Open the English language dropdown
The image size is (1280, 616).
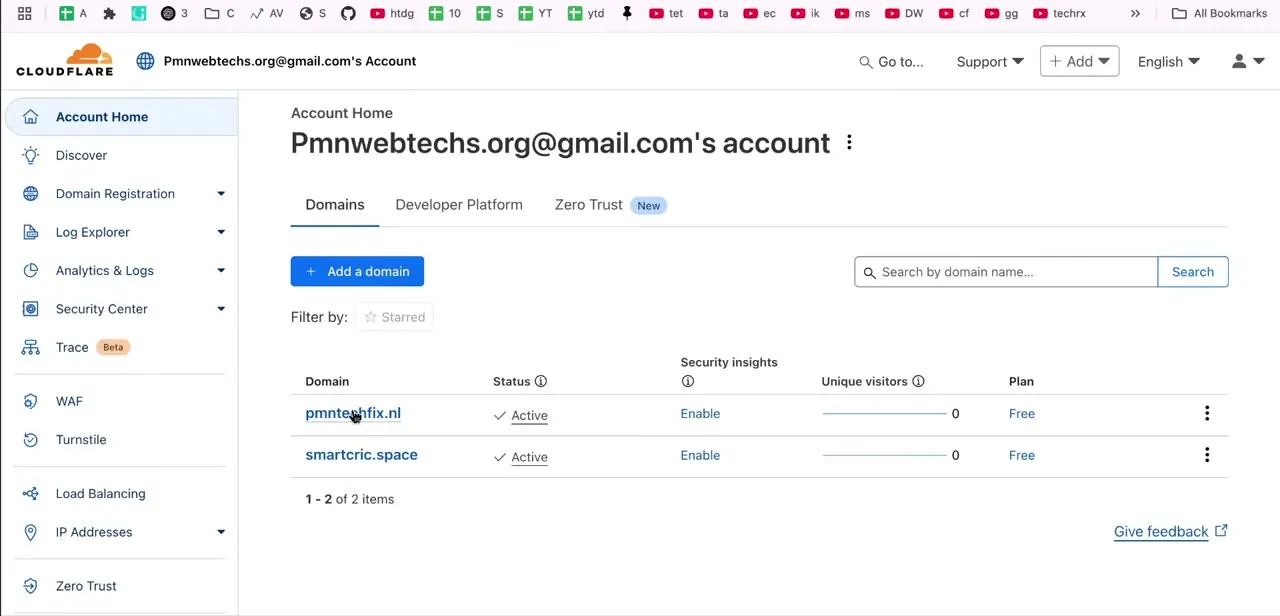pos(1168,62)
